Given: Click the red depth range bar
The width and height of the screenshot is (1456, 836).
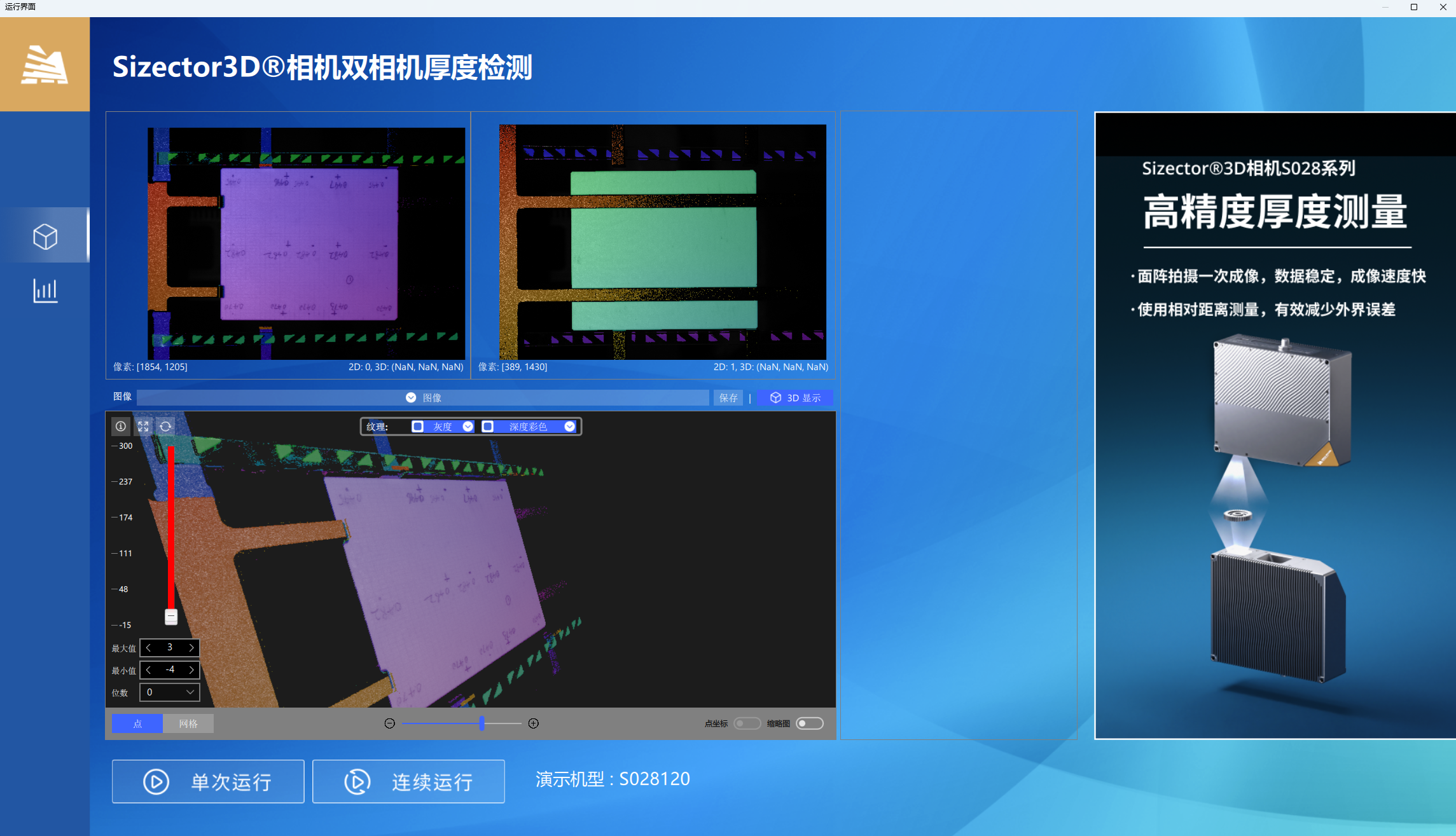Looking at the screenshot, I should 171,528.
